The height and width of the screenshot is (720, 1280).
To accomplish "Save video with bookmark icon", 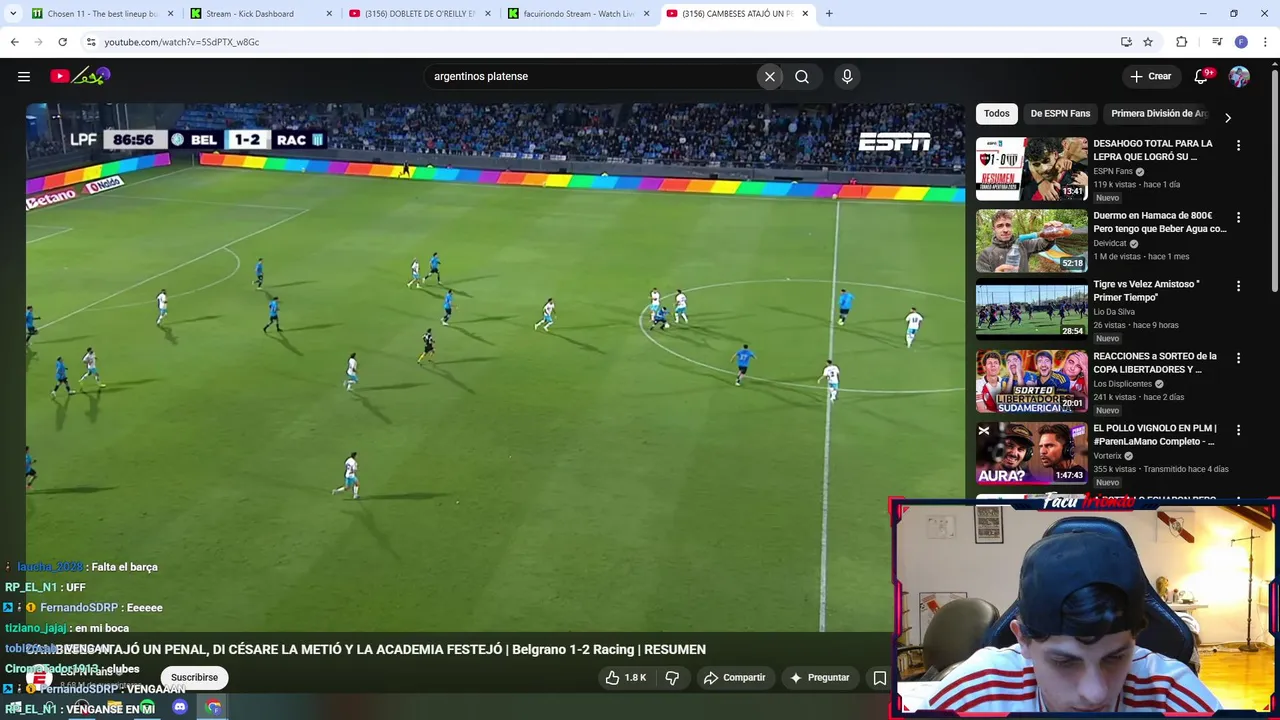I will pos(880,678).
